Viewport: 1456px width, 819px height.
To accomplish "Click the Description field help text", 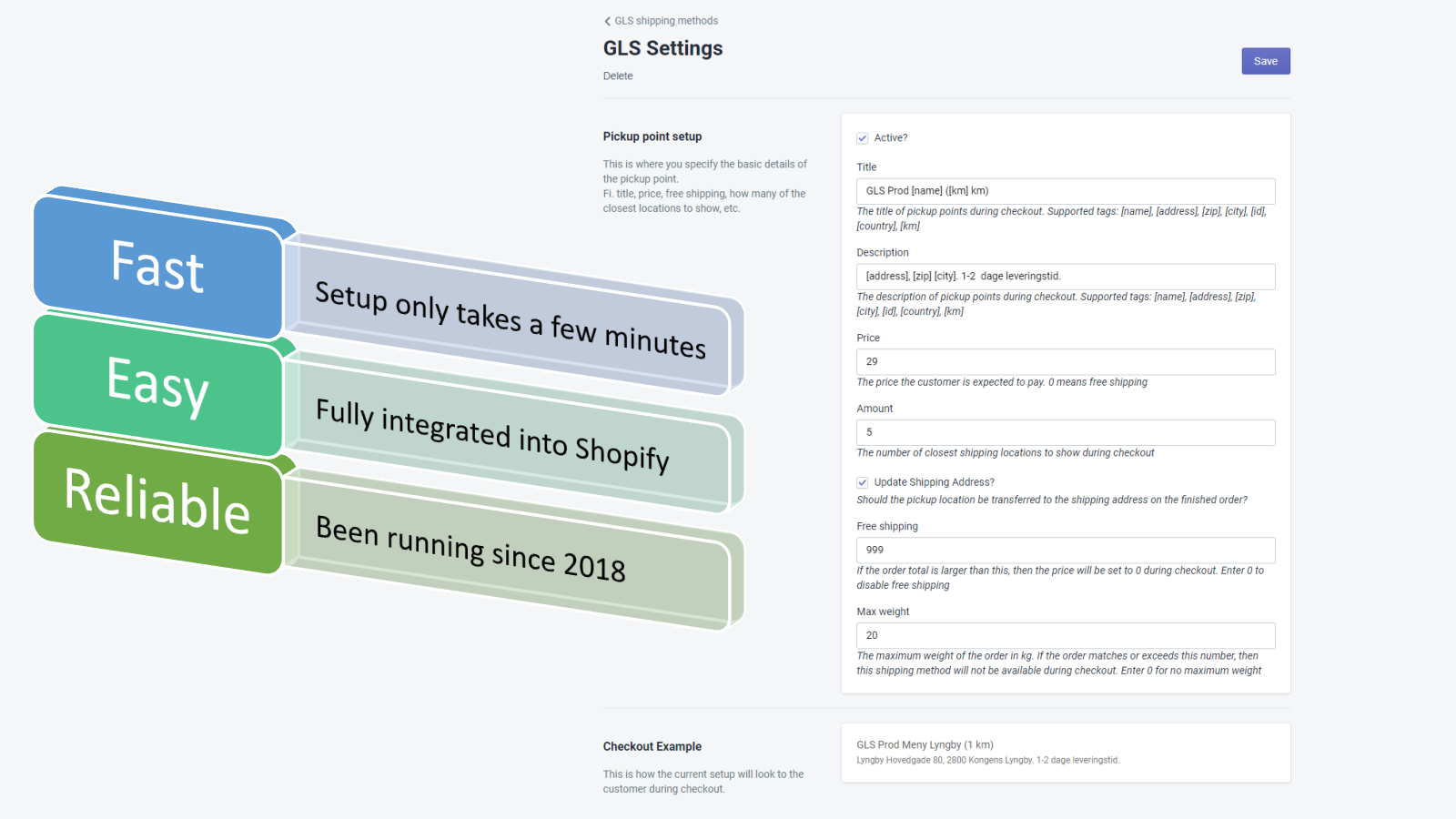I will 1056,304.
